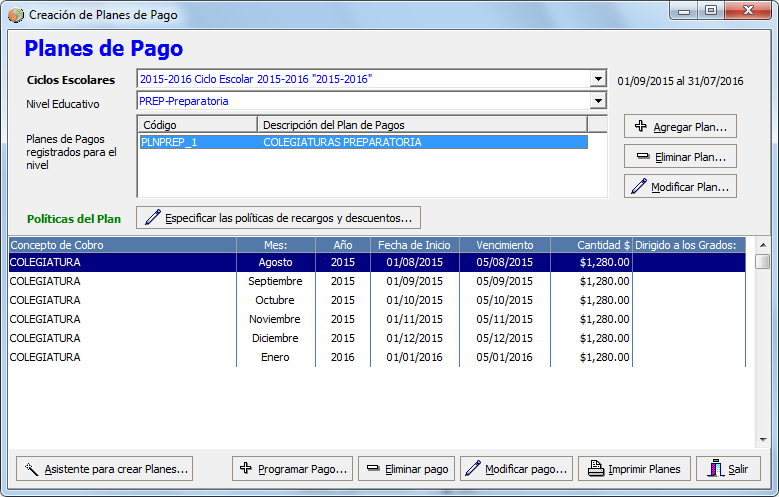Click the plus icon on Programar Pago
The height and width of the screenshot is (497, 779).
coord(246,468)
